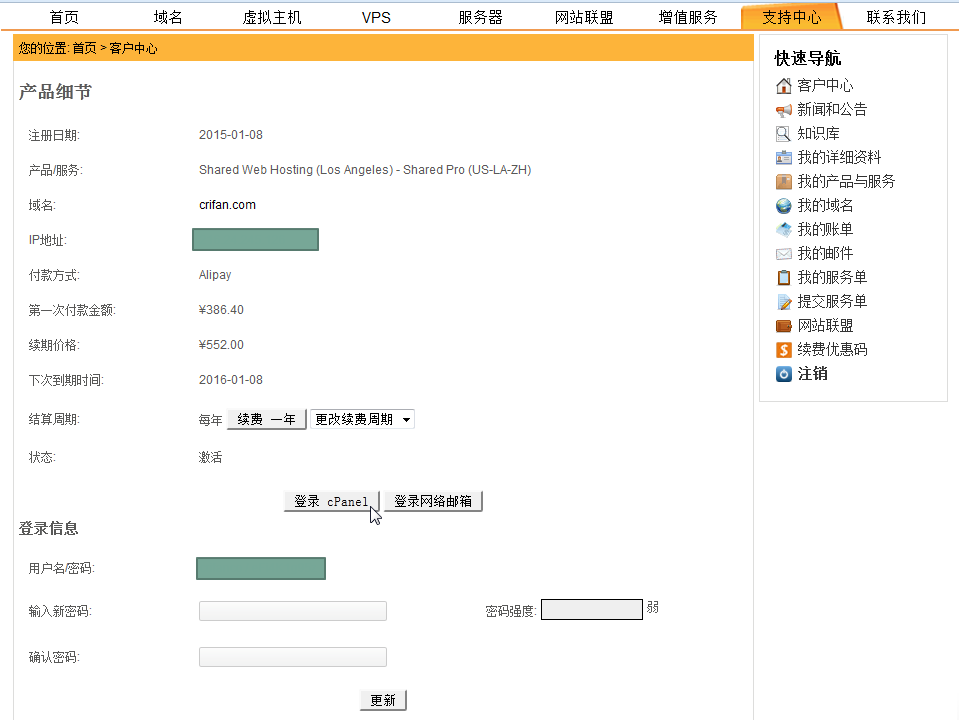The image size is (959, 720).
Task: Focus the 确认密码 input field
Action: click(292, 657)
